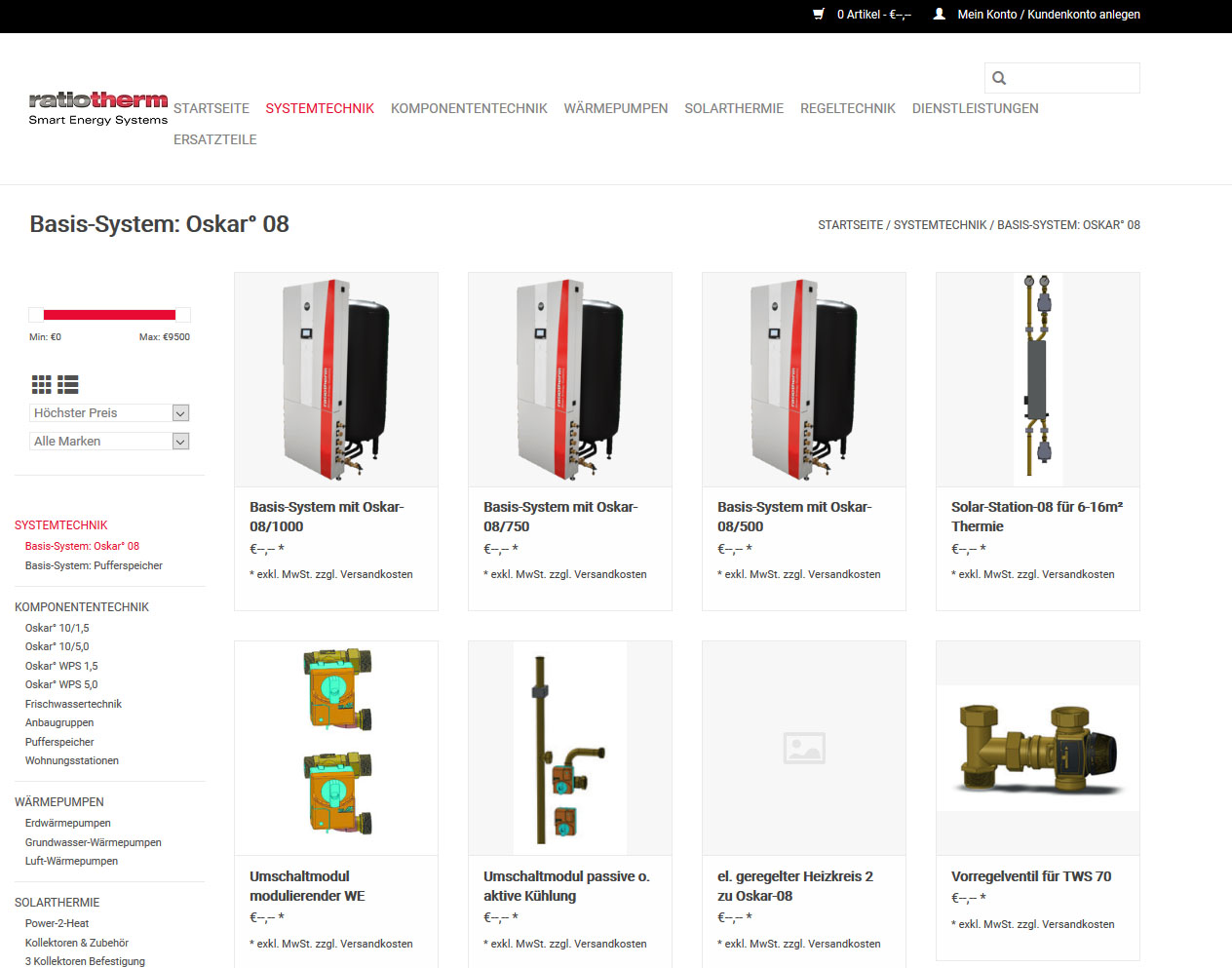Open Mein Konto / Kundenkonto anlegen link

pos(1049,15)
